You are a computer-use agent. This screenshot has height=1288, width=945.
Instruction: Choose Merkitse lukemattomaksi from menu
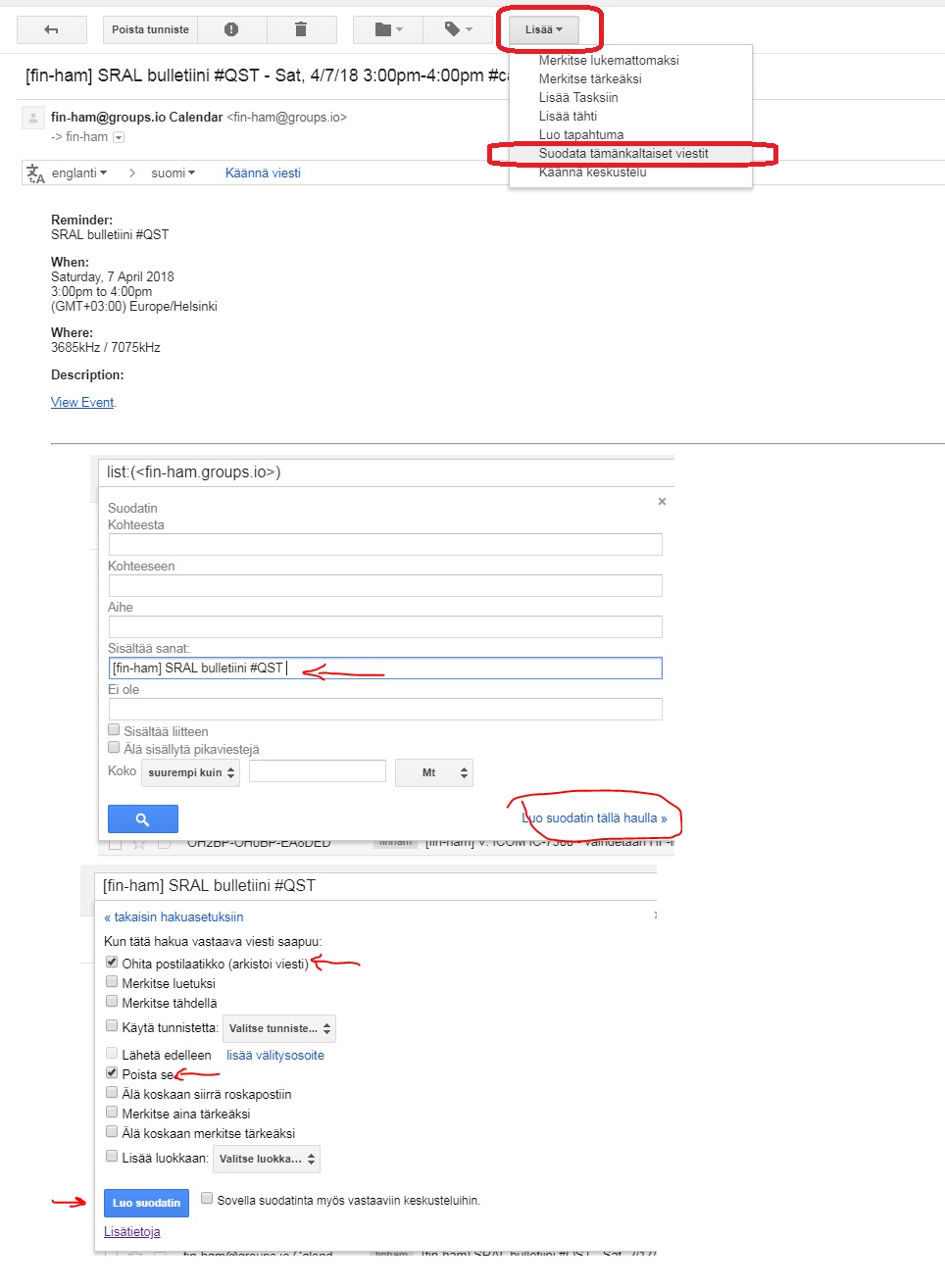608,60
